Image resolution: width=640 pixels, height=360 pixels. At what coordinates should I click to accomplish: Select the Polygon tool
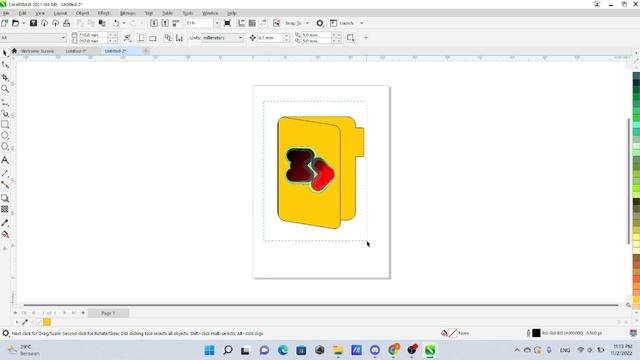click(x=5, y=146)
